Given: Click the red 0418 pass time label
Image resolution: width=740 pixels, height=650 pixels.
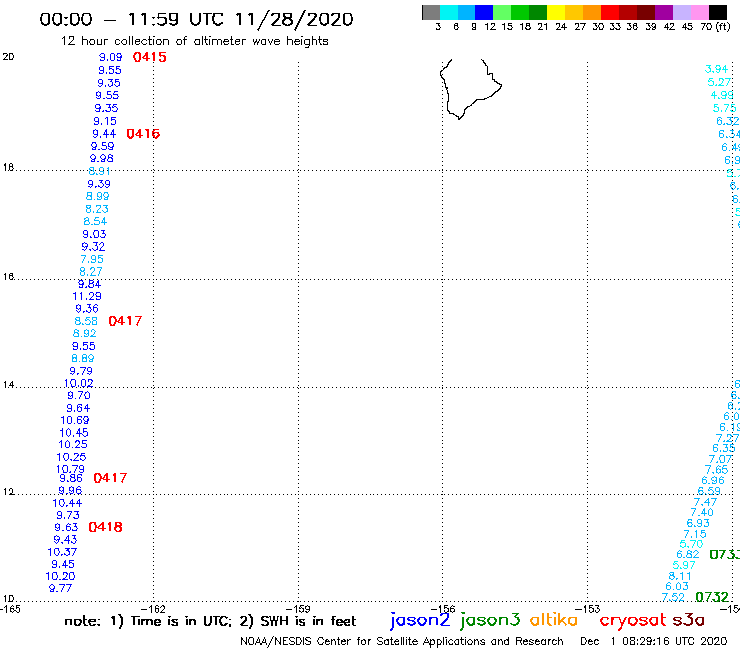Looking at the screenshot, I should pyautogui.click(x=105, y=527).
